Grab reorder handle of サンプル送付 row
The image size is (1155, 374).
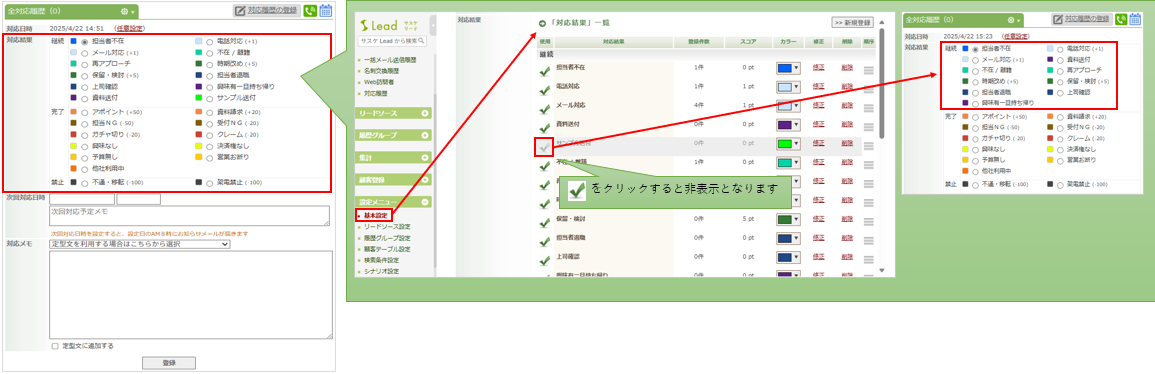(868, 146)
